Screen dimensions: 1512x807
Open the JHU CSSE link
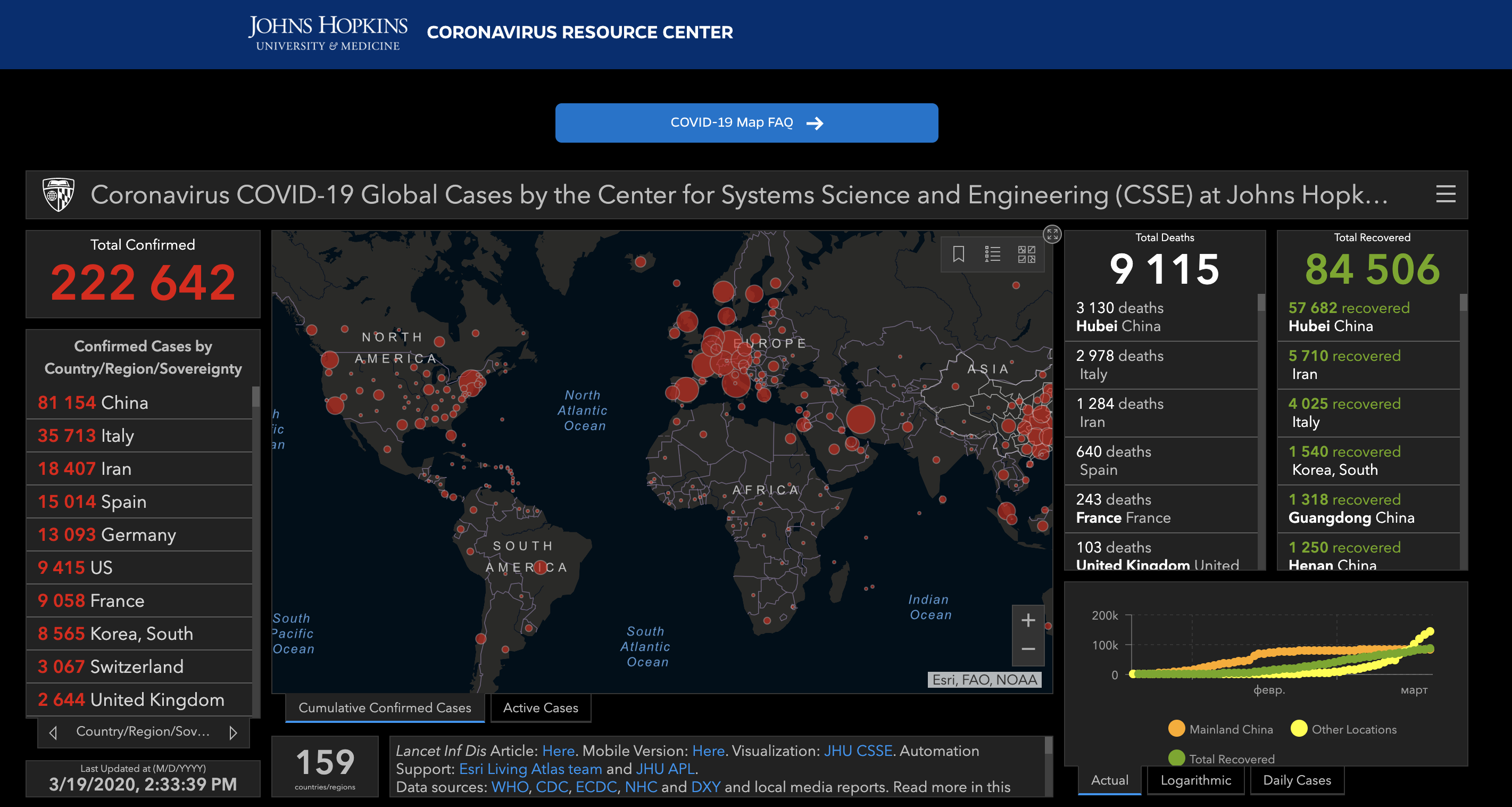[x=858, y=751]
